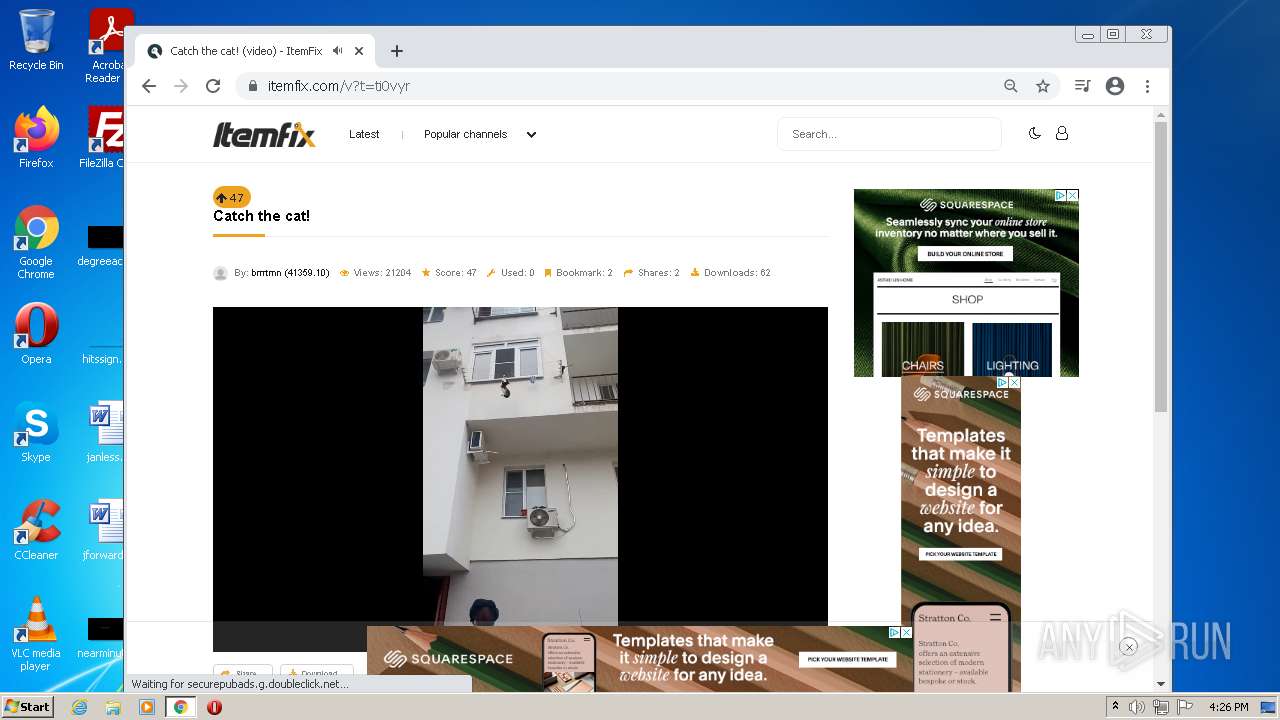This screenshot has height=720, width=1280.
Task: Select the 'Catch the cat!' tab
Action: tap(256, 51)
